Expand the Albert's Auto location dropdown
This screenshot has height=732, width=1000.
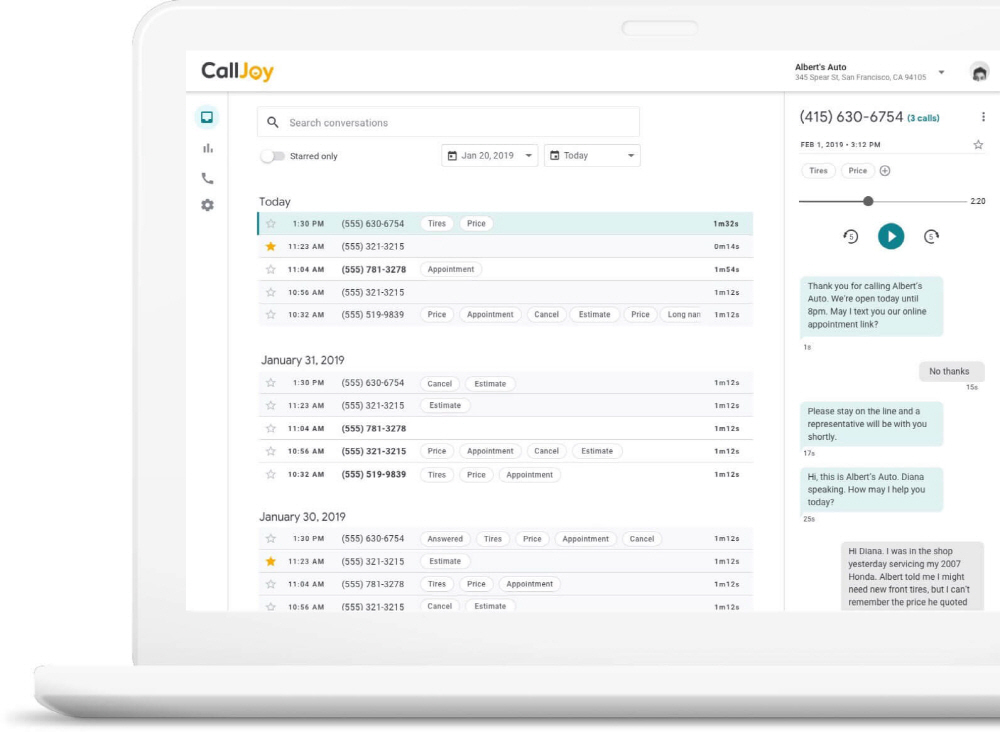[941, 73]
